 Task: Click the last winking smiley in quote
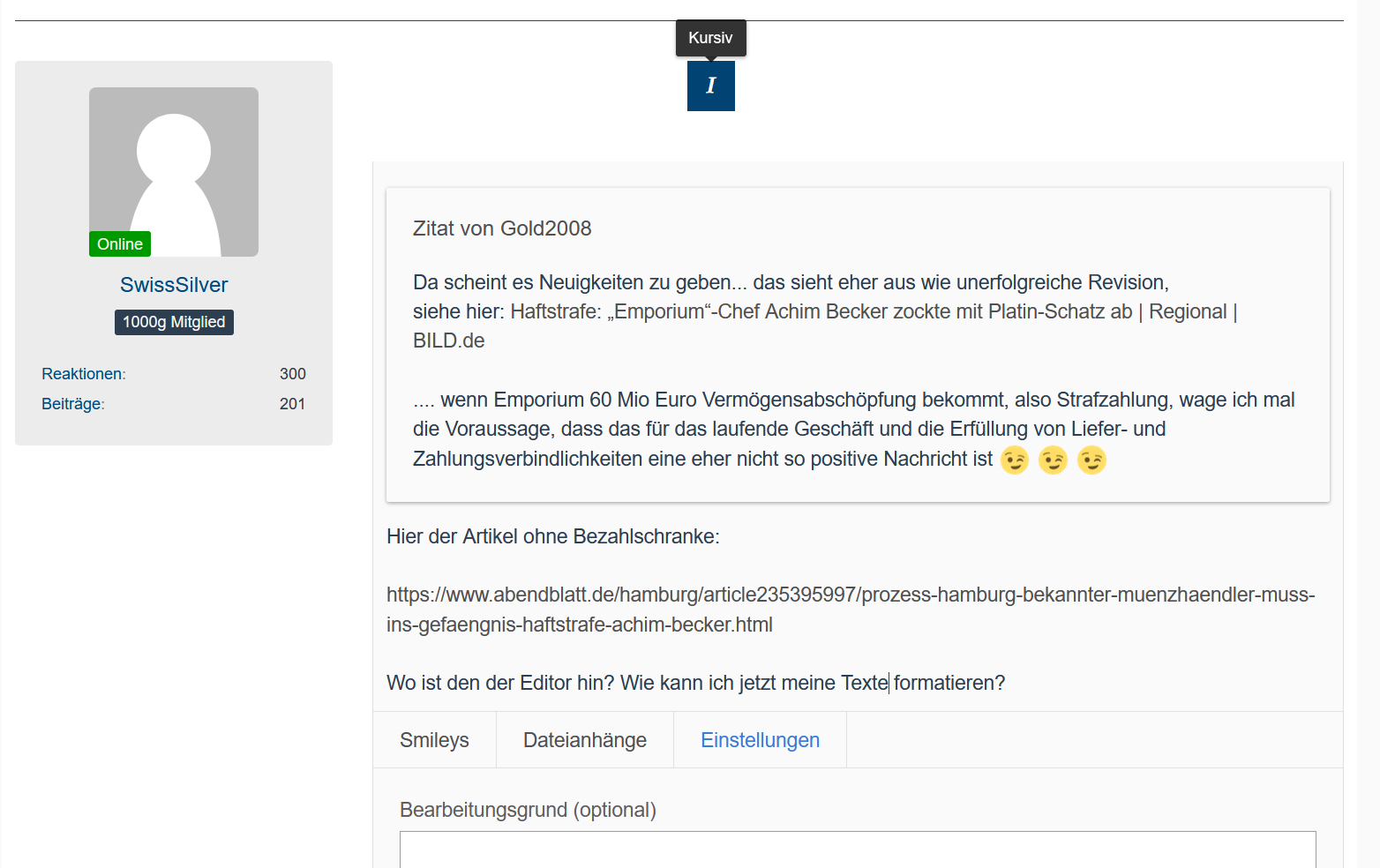1091,460
